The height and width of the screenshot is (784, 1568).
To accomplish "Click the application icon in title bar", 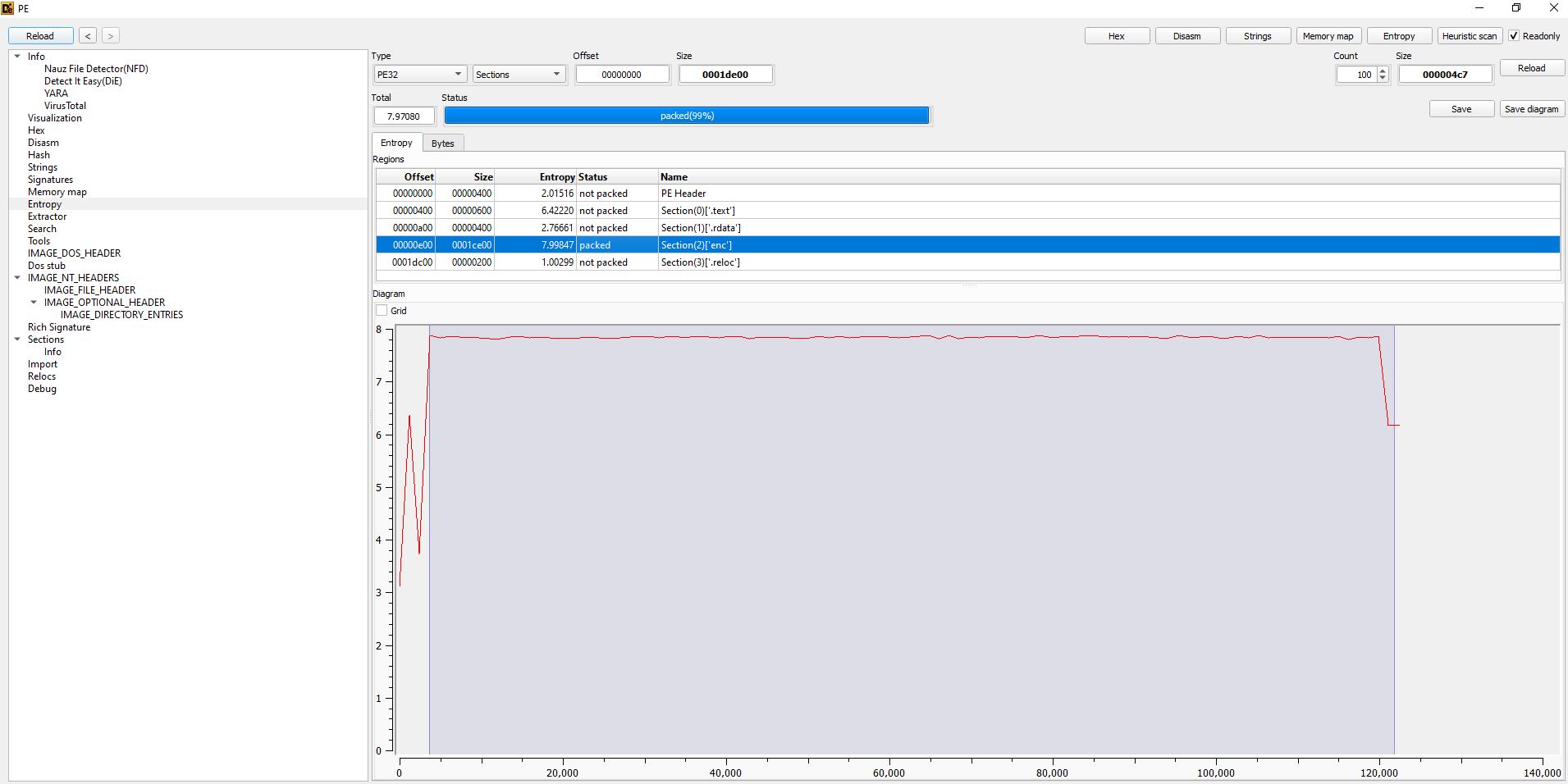I will [7, 8].
